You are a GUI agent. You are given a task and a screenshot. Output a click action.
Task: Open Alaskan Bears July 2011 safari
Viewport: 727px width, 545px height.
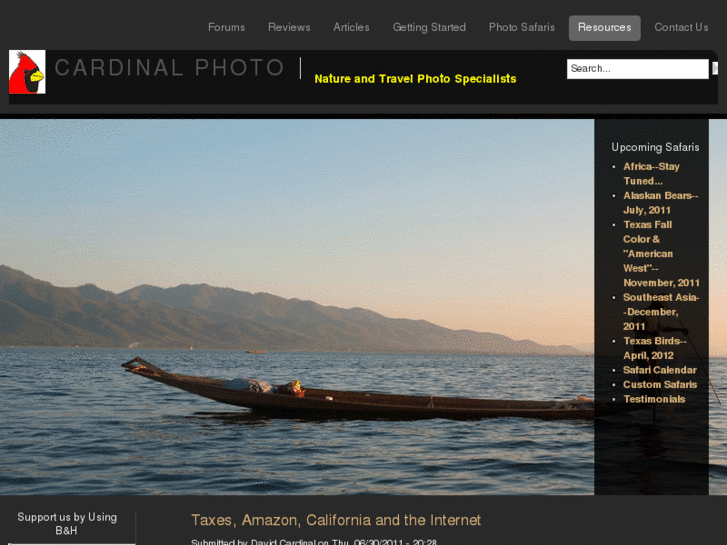(660, 203)
